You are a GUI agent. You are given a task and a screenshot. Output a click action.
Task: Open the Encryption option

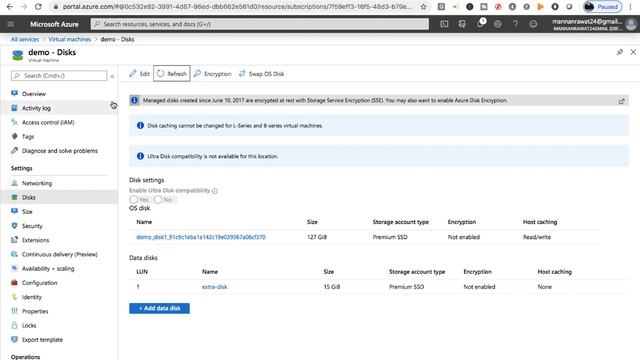point(213,74)
